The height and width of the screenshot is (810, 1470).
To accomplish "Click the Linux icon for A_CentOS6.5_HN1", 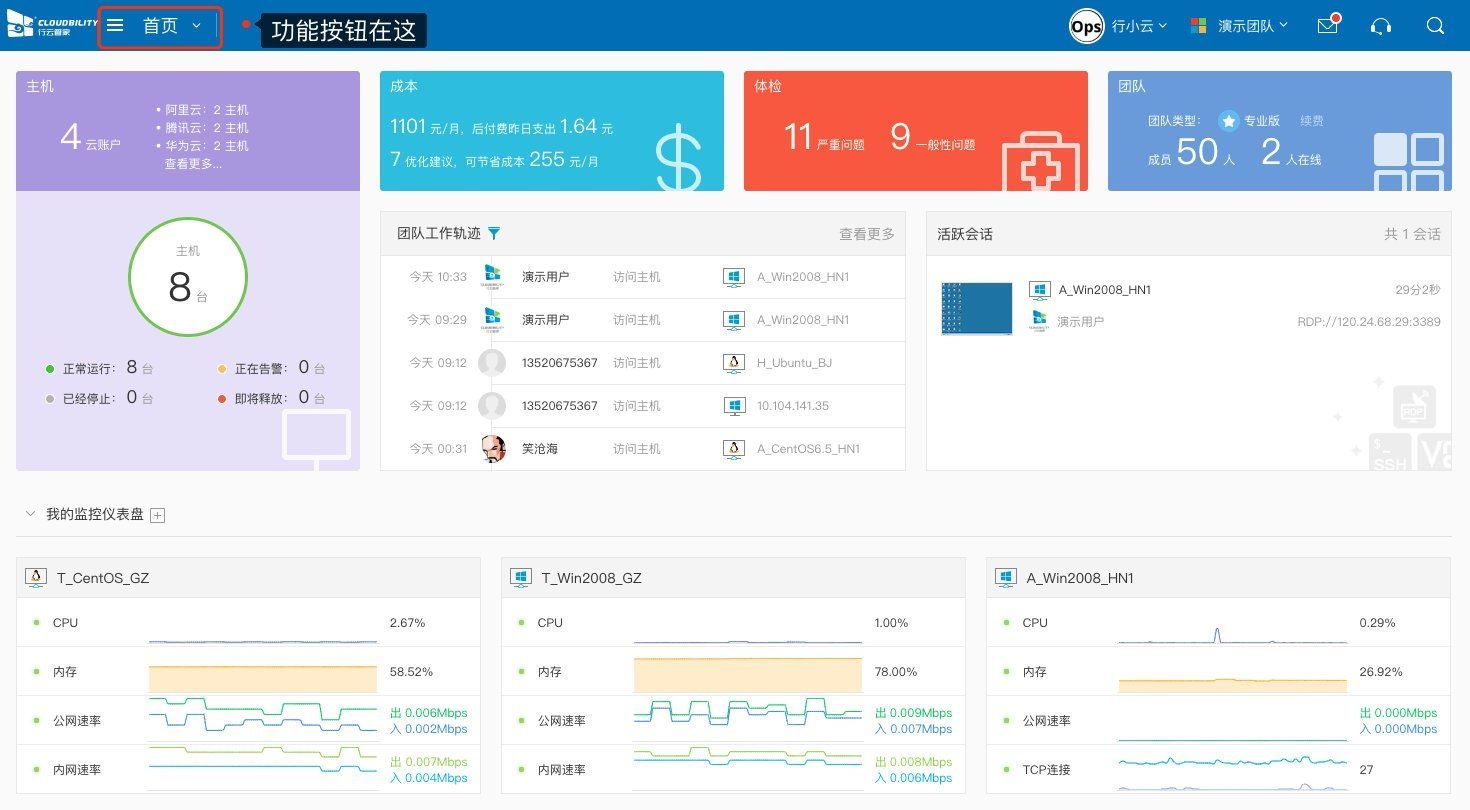I will coord(734,449).
